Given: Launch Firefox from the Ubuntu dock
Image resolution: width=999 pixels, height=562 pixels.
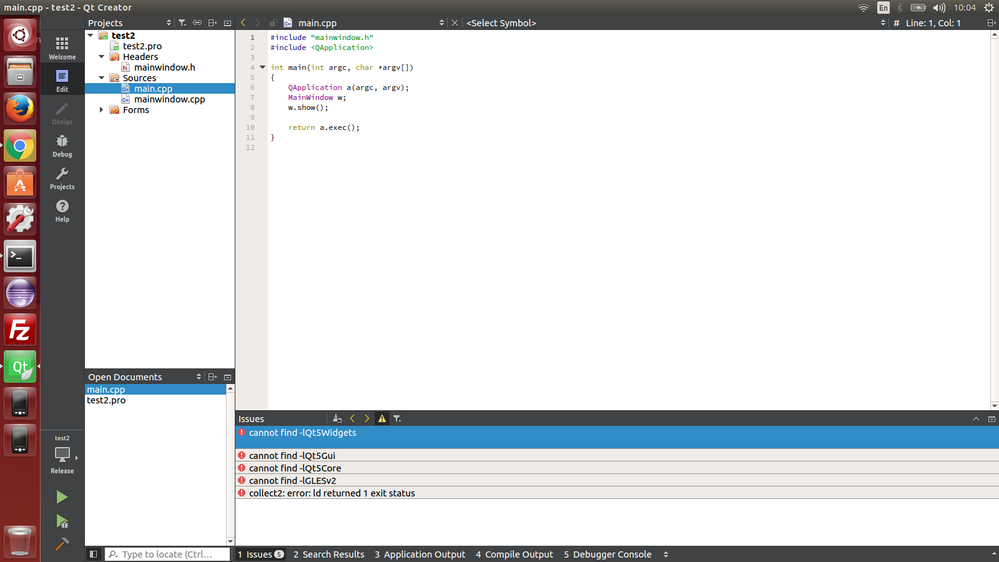Looking at the screenshot, I should coord(20,108).
